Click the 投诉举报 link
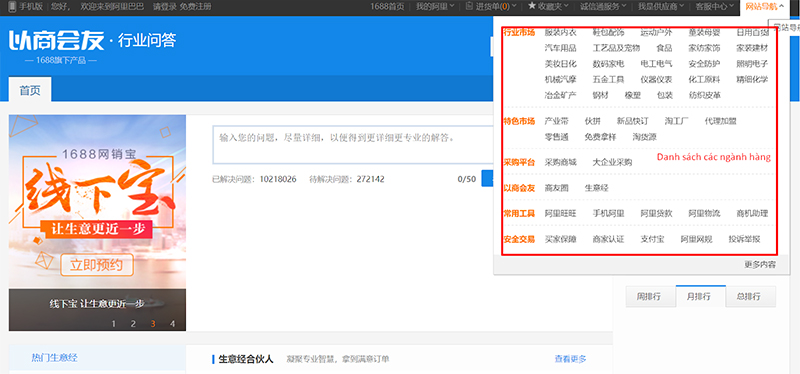This screenshot has height=374, width=800. tap(744, 239)
